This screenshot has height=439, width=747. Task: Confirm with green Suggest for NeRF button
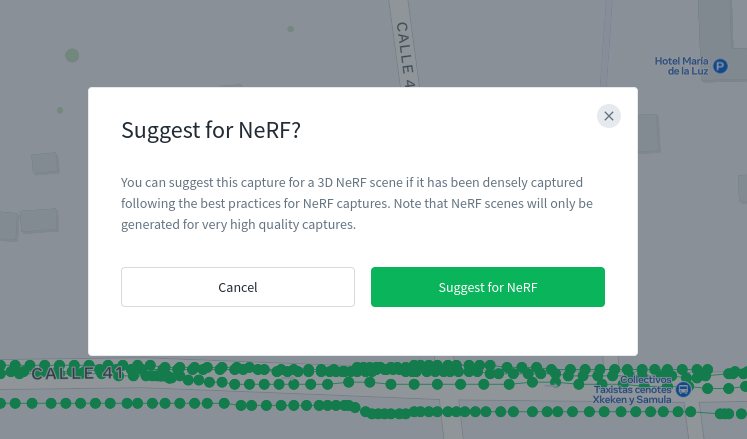tap(488, 287)
